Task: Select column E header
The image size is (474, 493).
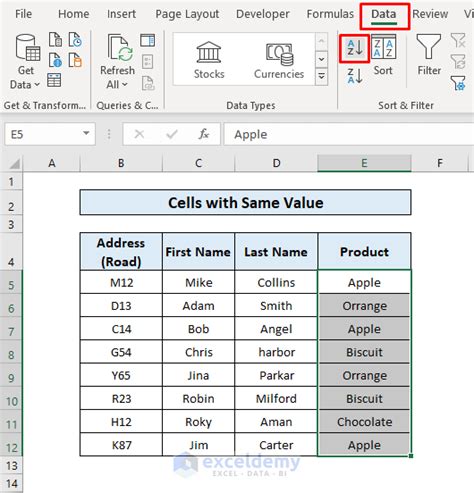Action: click(364, 163)
